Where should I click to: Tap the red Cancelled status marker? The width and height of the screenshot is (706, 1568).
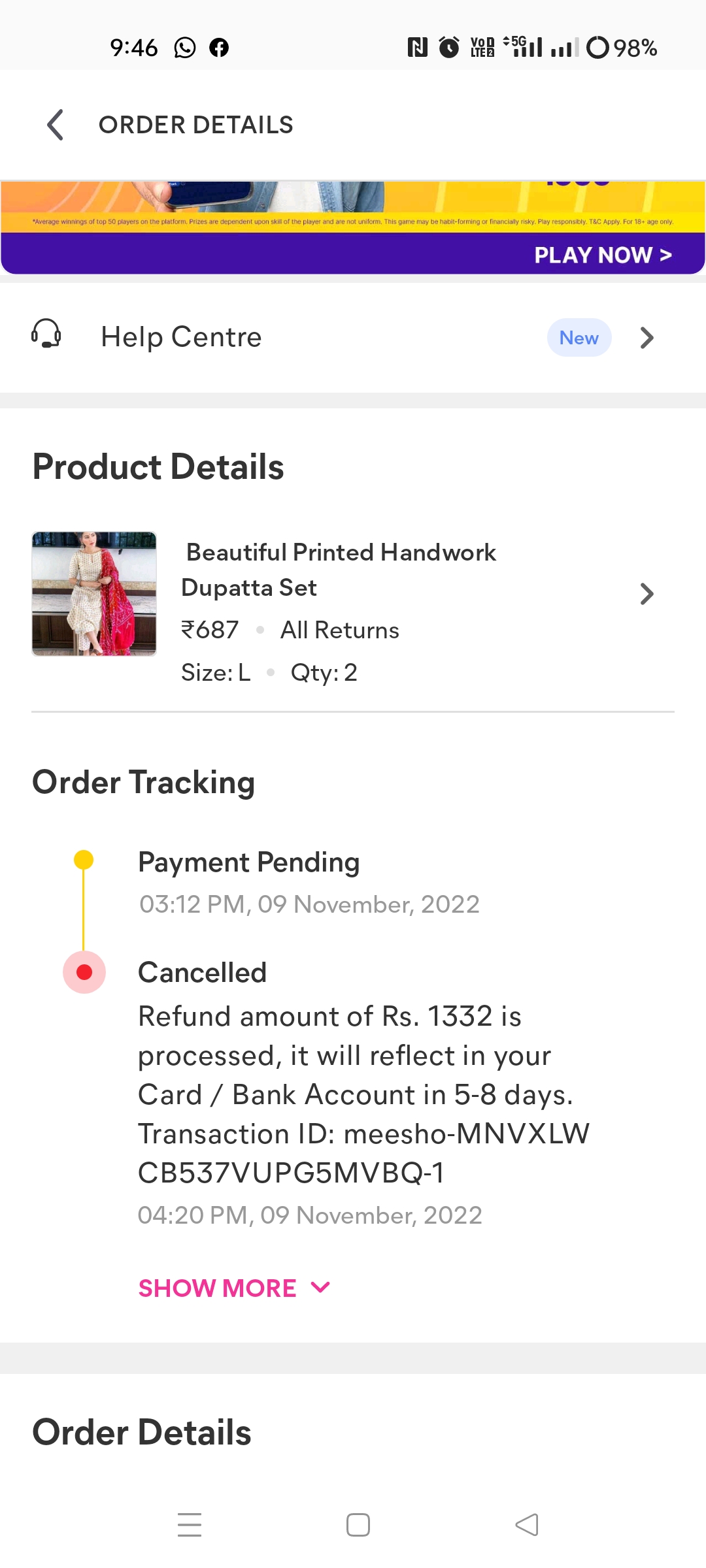pyautogui.click(x=84, y=972)
